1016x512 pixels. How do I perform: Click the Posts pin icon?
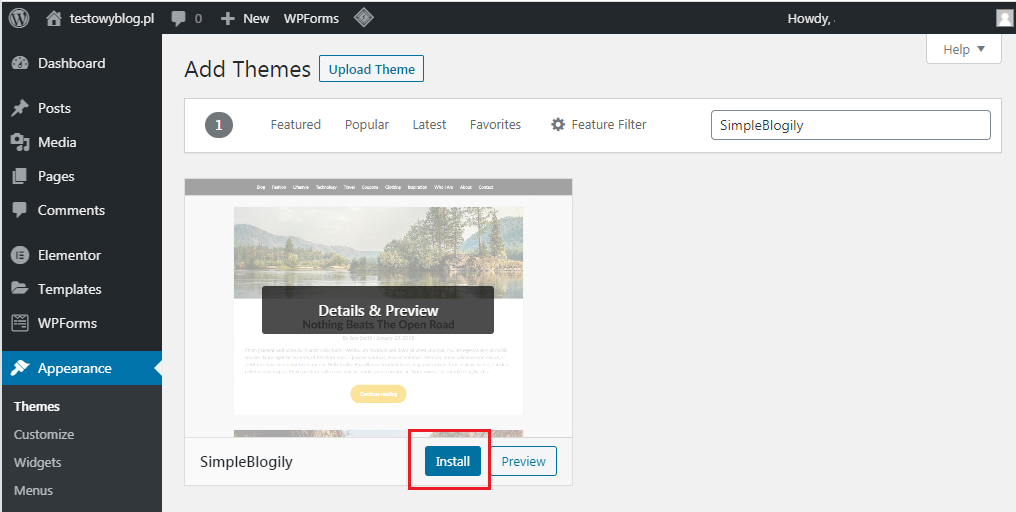pyautogui.click(x=20, y=108)
